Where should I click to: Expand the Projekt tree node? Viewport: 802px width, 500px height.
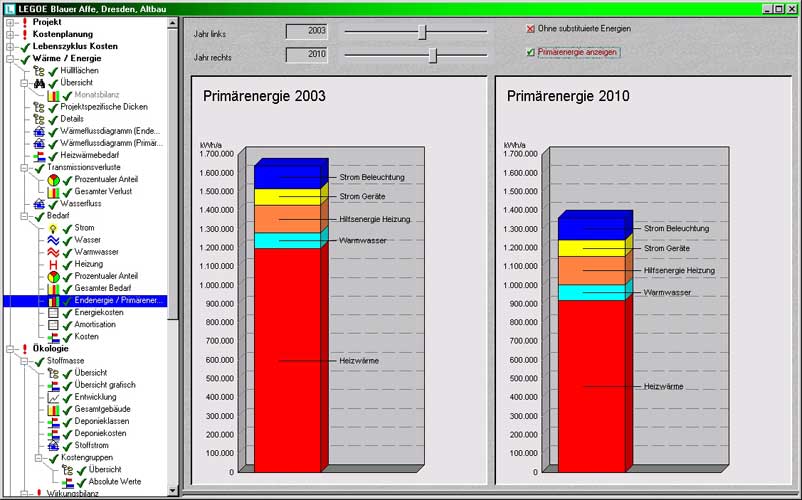[9, 22]
